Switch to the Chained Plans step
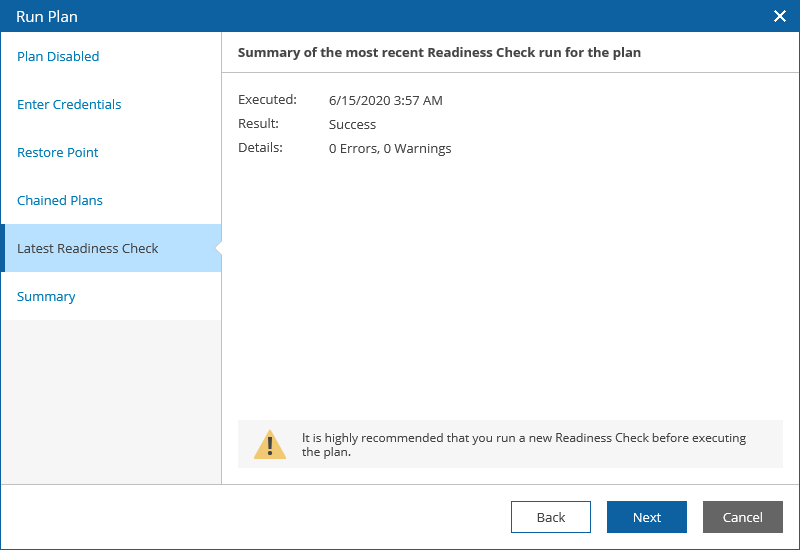The width and height of the screenshot is (800, 550). pos(60,201)
